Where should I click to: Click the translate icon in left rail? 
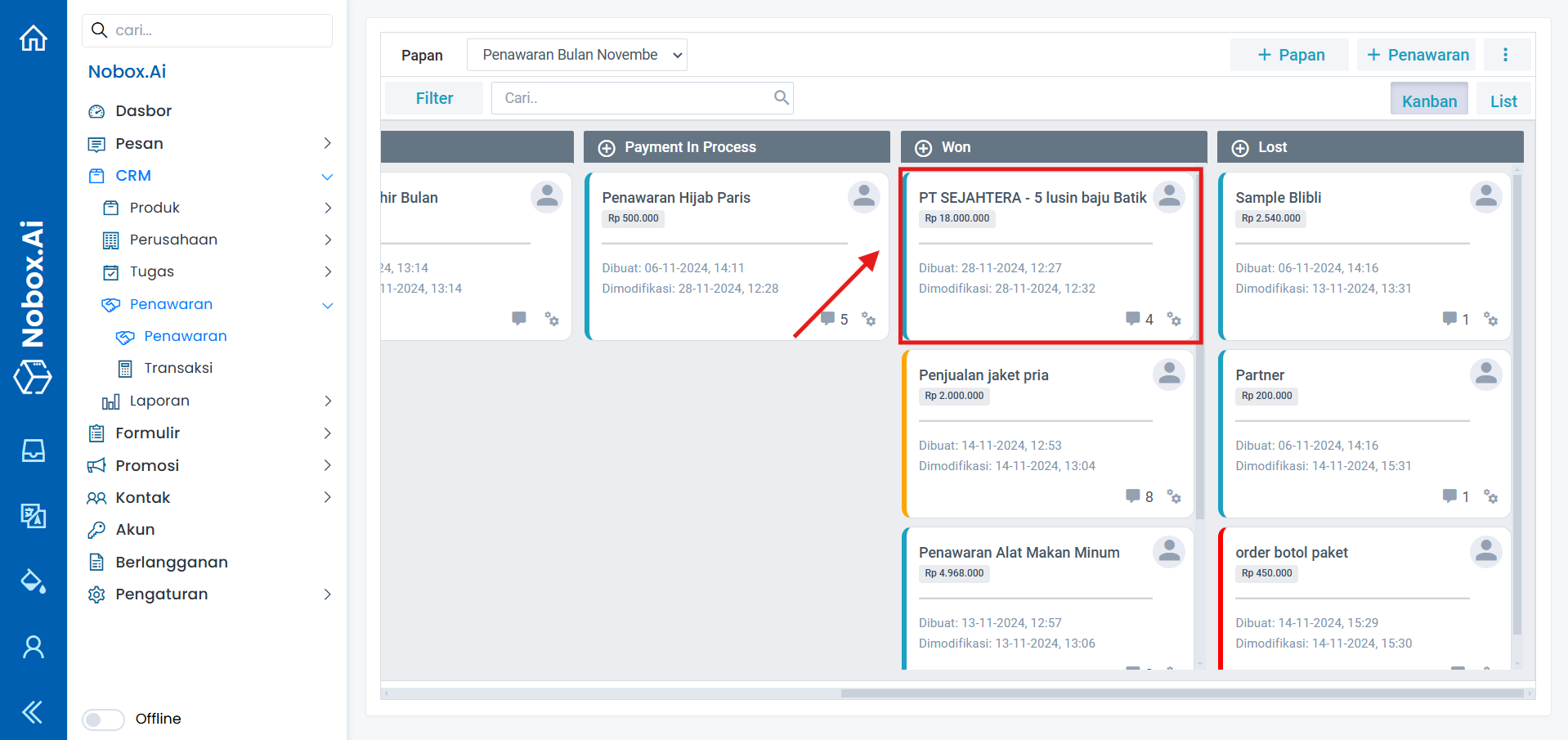click(x=34, y=515)
